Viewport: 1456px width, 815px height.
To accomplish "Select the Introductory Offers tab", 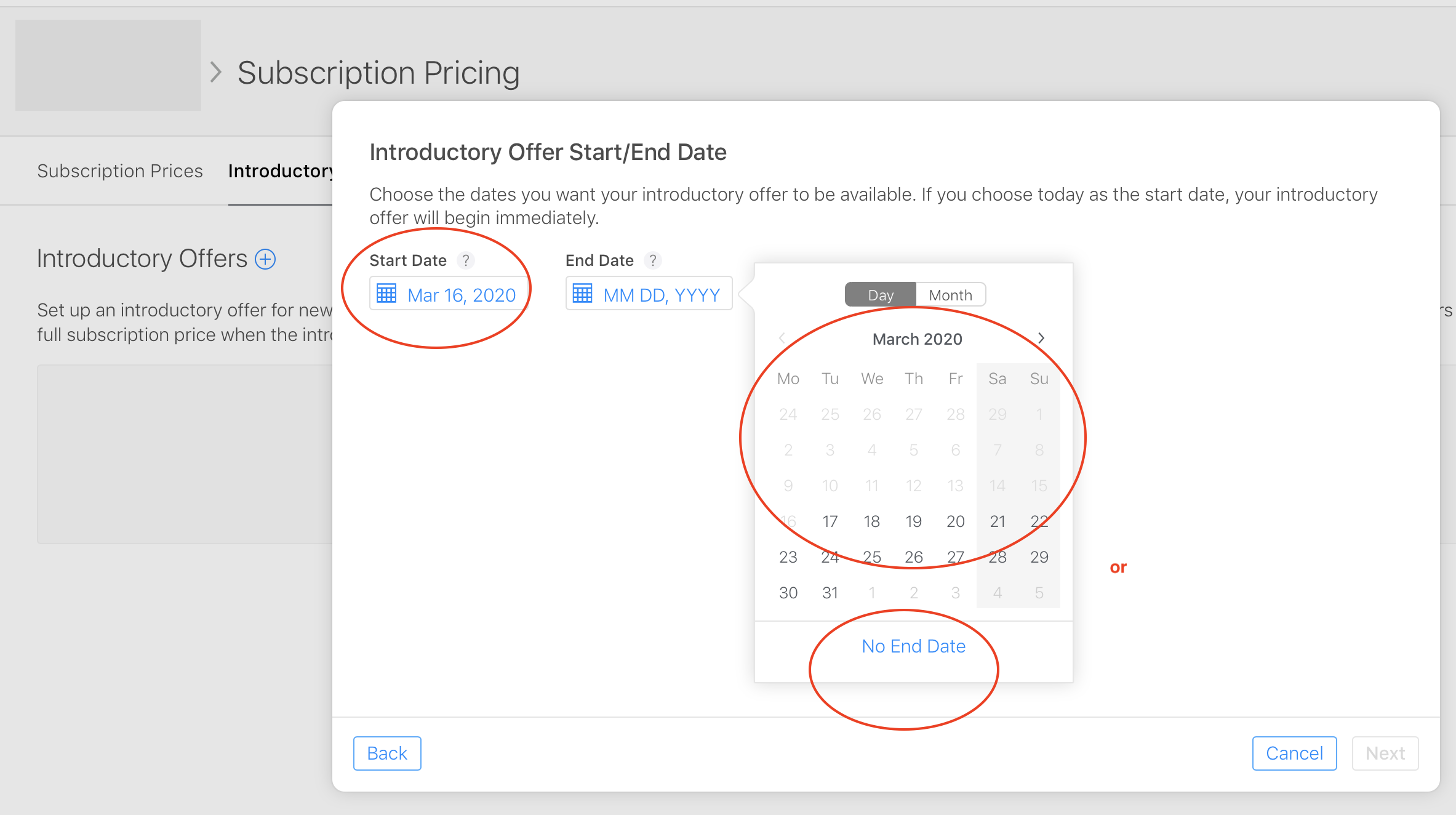I will click(x=281, y=171).
